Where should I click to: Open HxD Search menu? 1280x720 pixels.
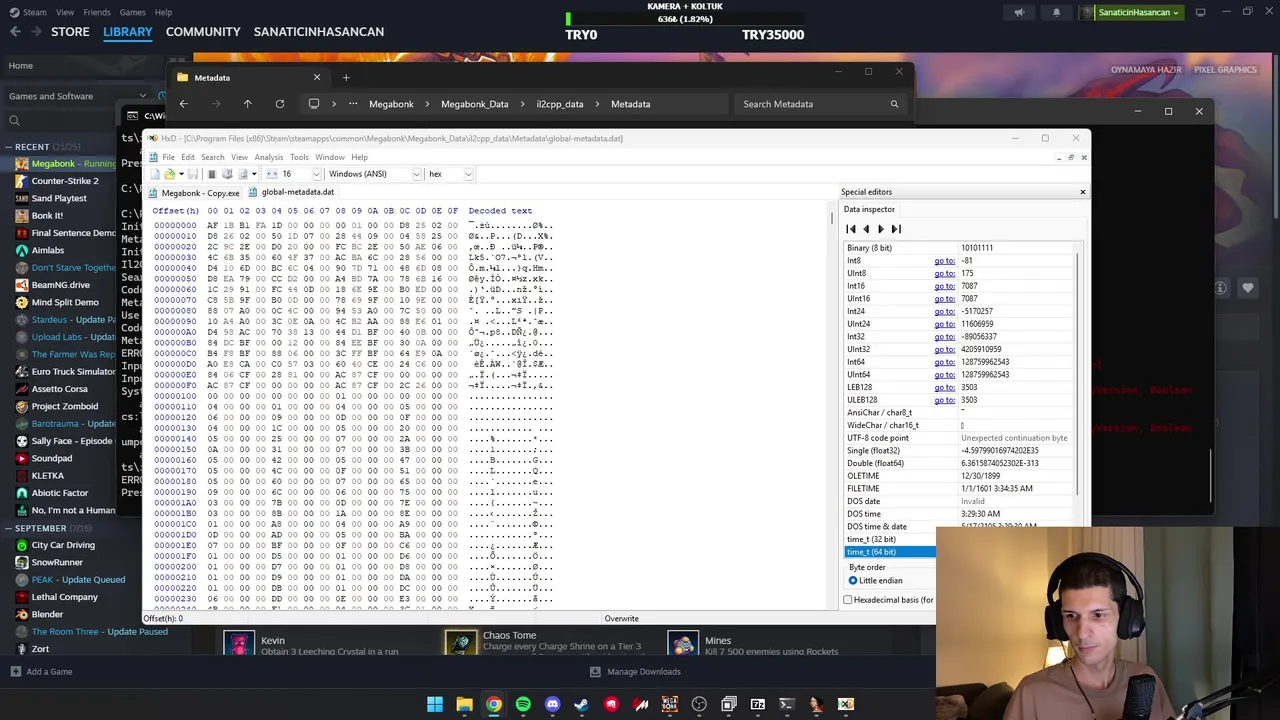(x=213, y=157)
